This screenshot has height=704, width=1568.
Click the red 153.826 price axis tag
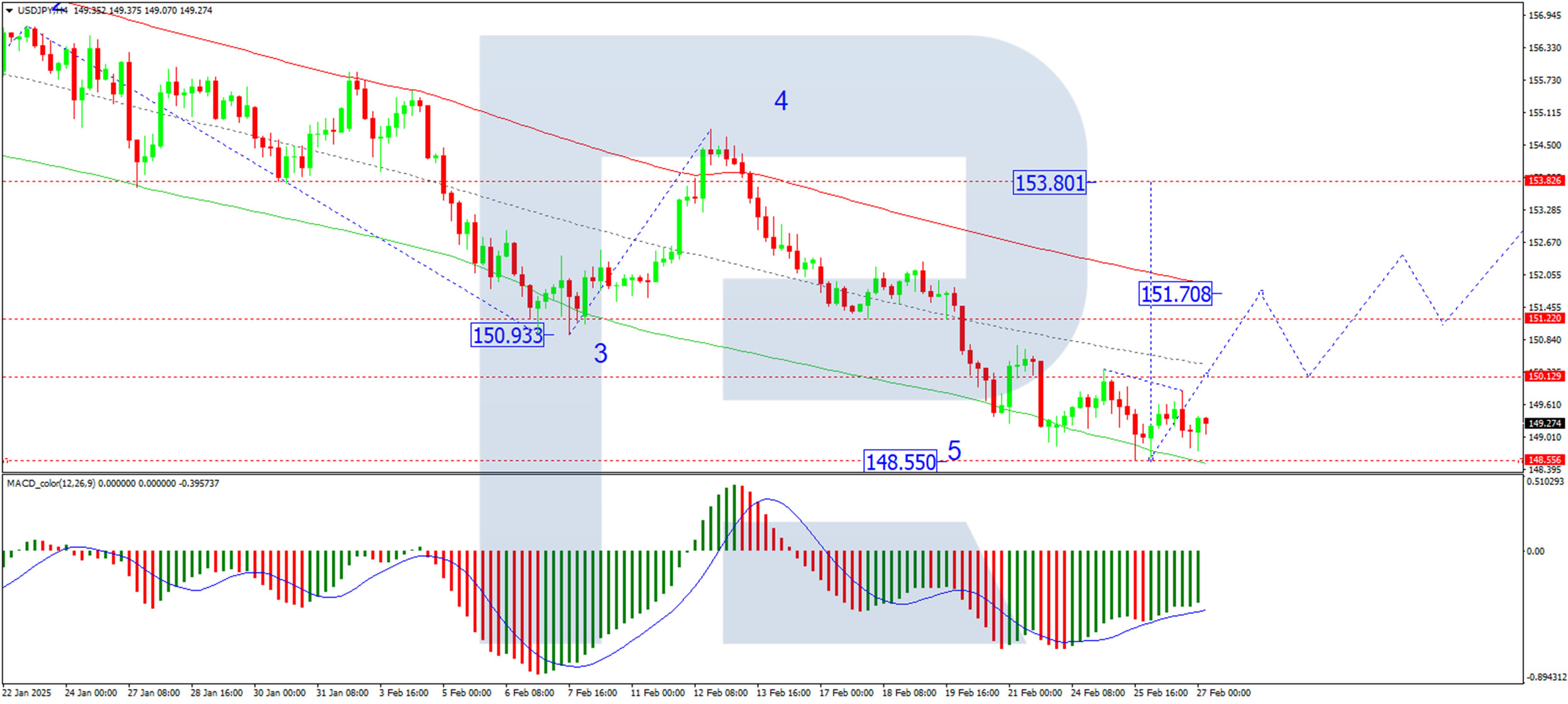tap(1544, 181)
